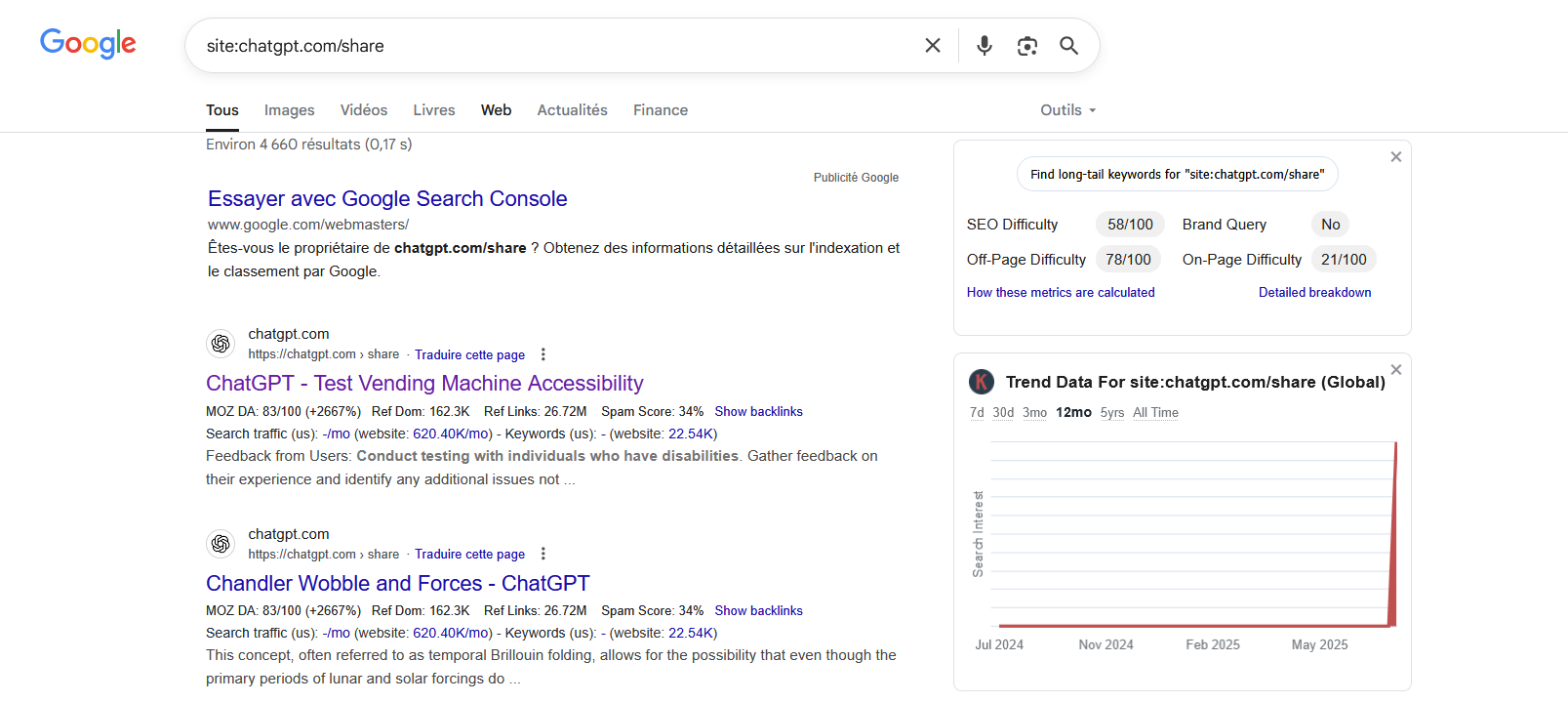This screenshot has width=1568, height=703.
Task: Click the trend chart spike near May 2025
Action: click(1393, 533)
